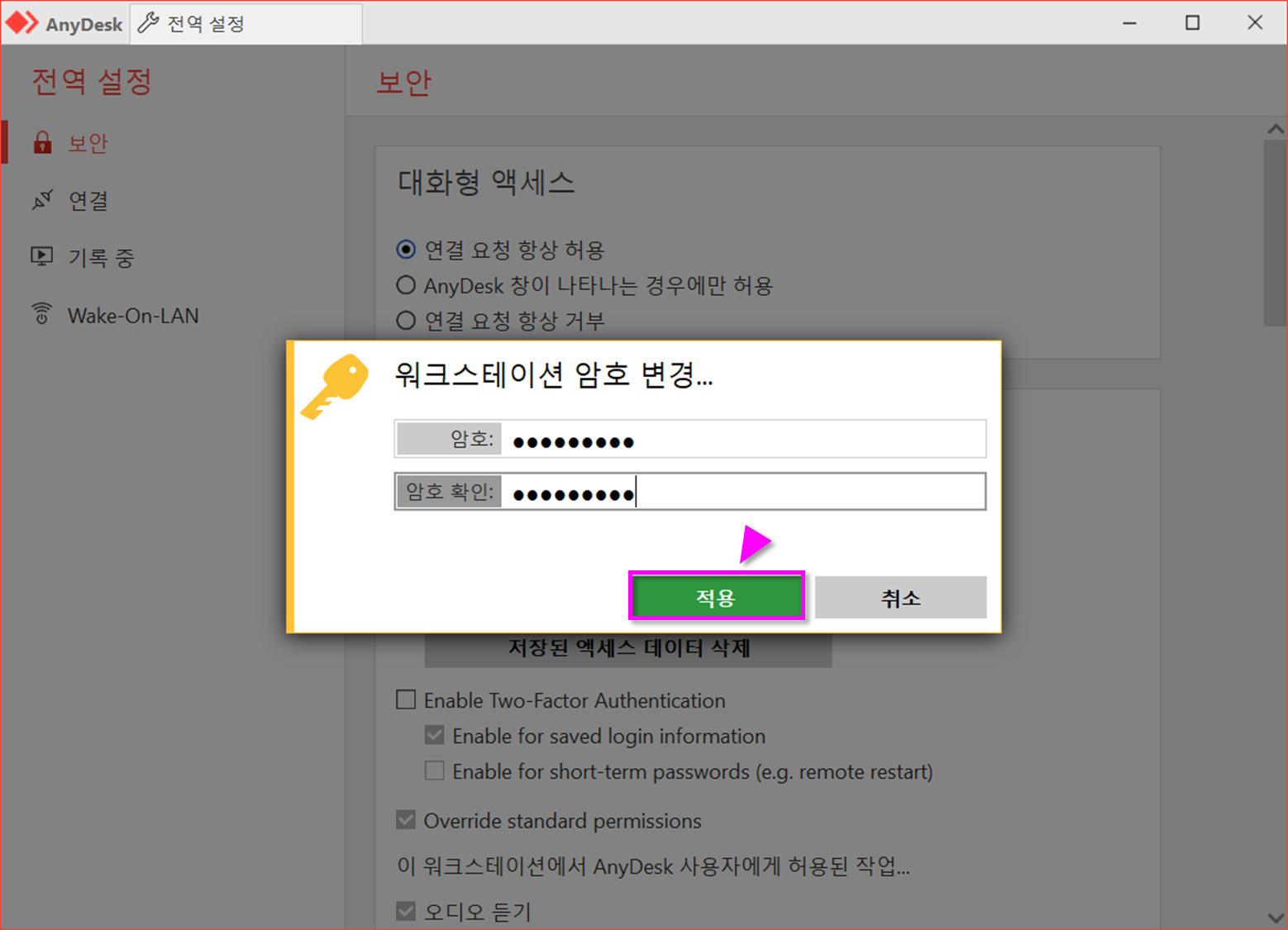Click the yellow key icon in the dialog

coord(335,386)
